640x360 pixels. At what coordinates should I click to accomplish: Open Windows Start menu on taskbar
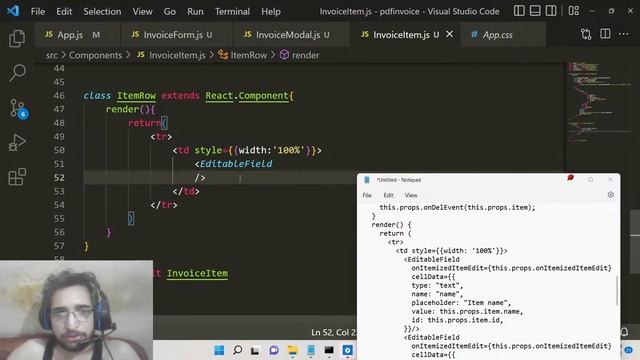(219, 350)
